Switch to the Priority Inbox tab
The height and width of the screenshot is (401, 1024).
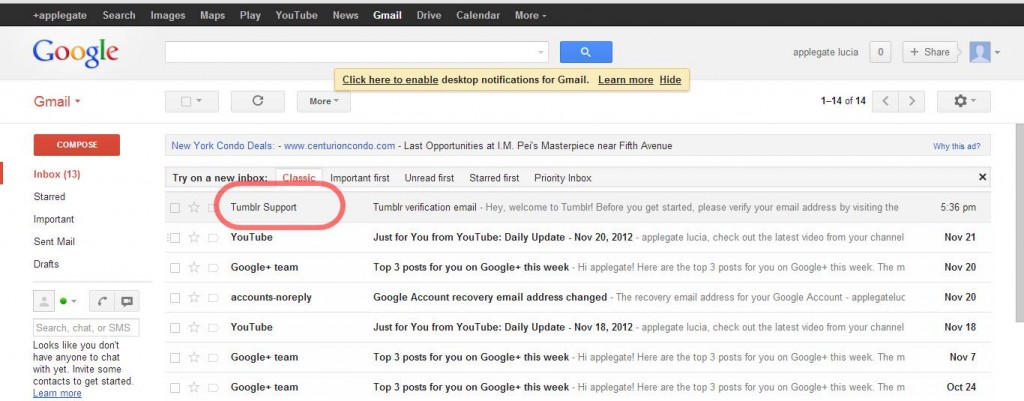[562, 178]
